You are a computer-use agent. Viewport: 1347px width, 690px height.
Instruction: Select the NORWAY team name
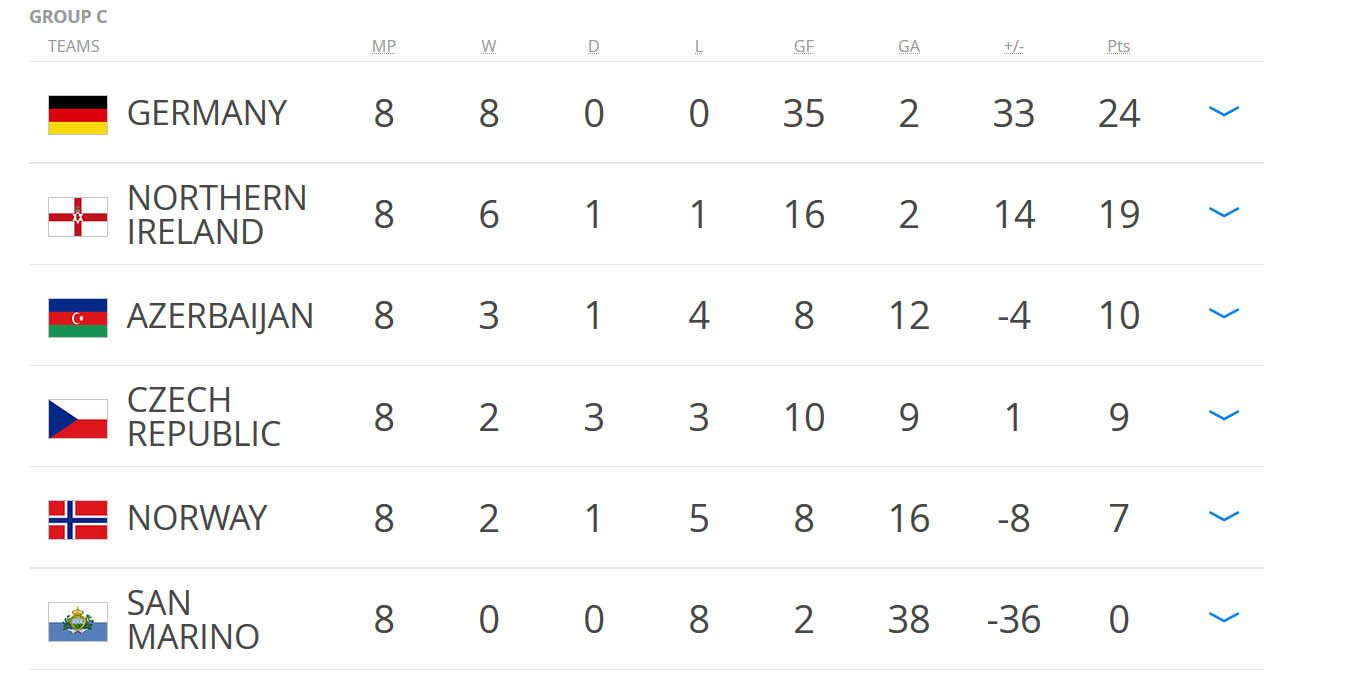(x=197, y=518)
